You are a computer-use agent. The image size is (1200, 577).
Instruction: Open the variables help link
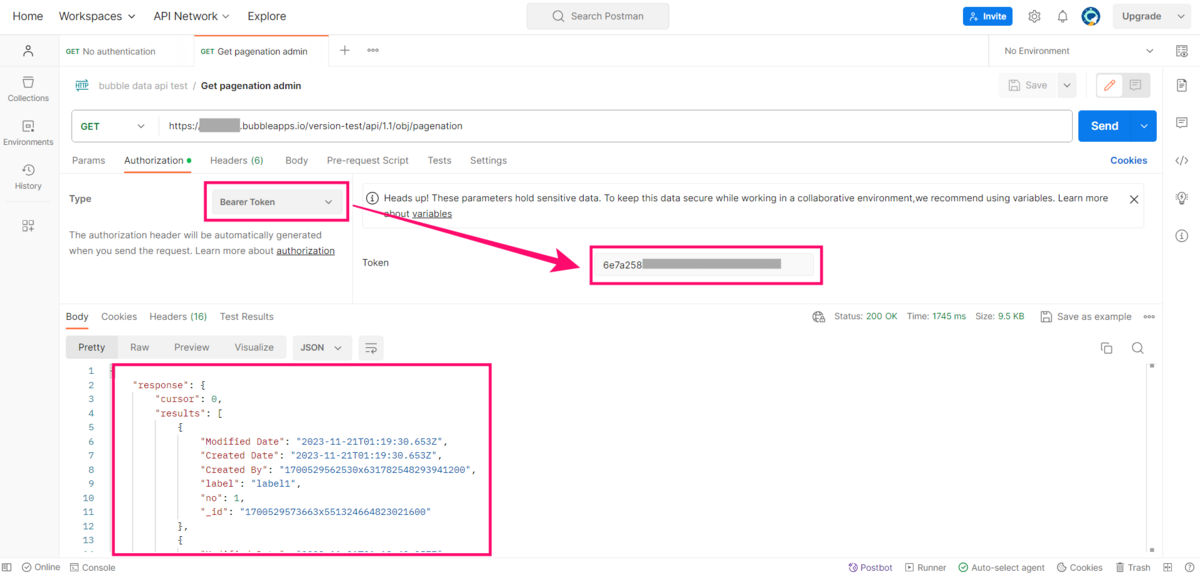(432, 214)
